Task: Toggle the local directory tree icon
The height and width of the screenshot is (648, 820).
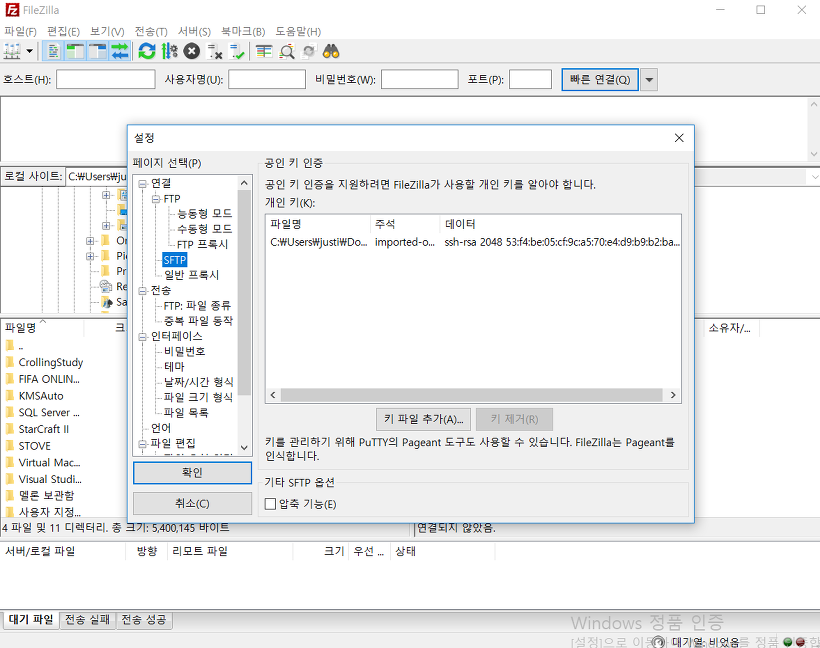Action: [75, 51]
